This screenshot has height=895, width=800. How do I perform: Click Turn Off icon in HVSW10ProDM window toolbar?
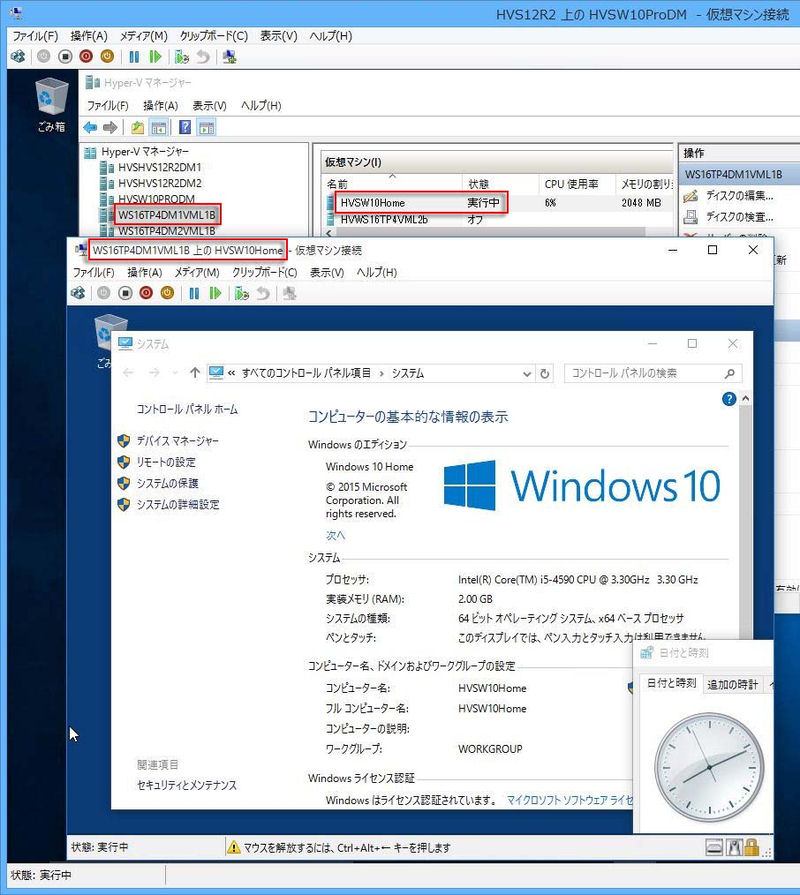click(65, 57)
